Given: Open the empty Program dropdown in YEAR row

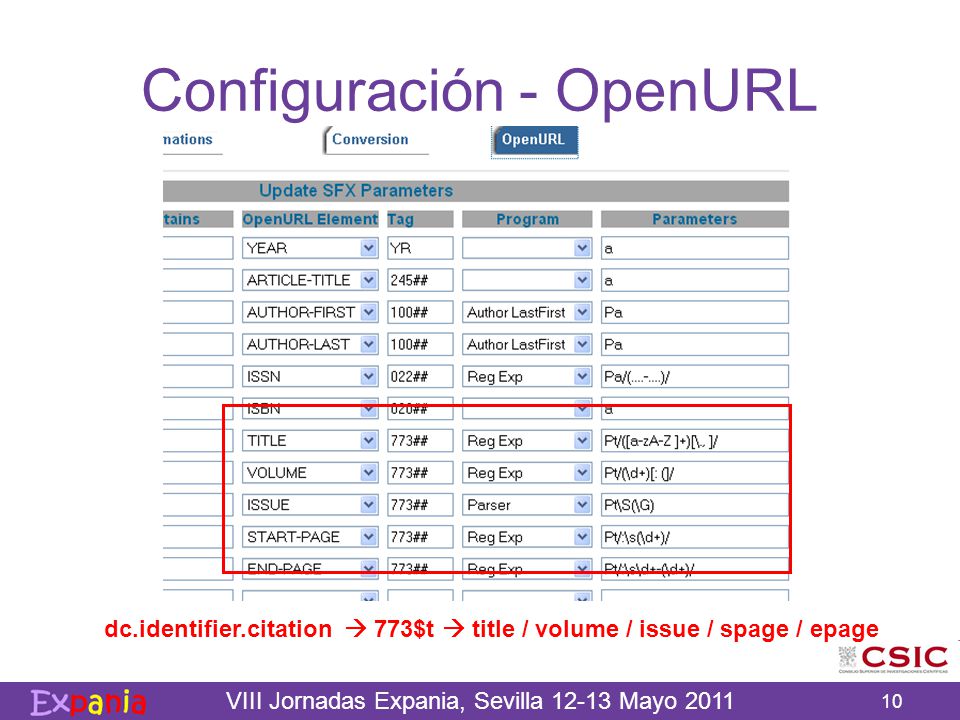Looking at the screenshot, I should point(527,248).
